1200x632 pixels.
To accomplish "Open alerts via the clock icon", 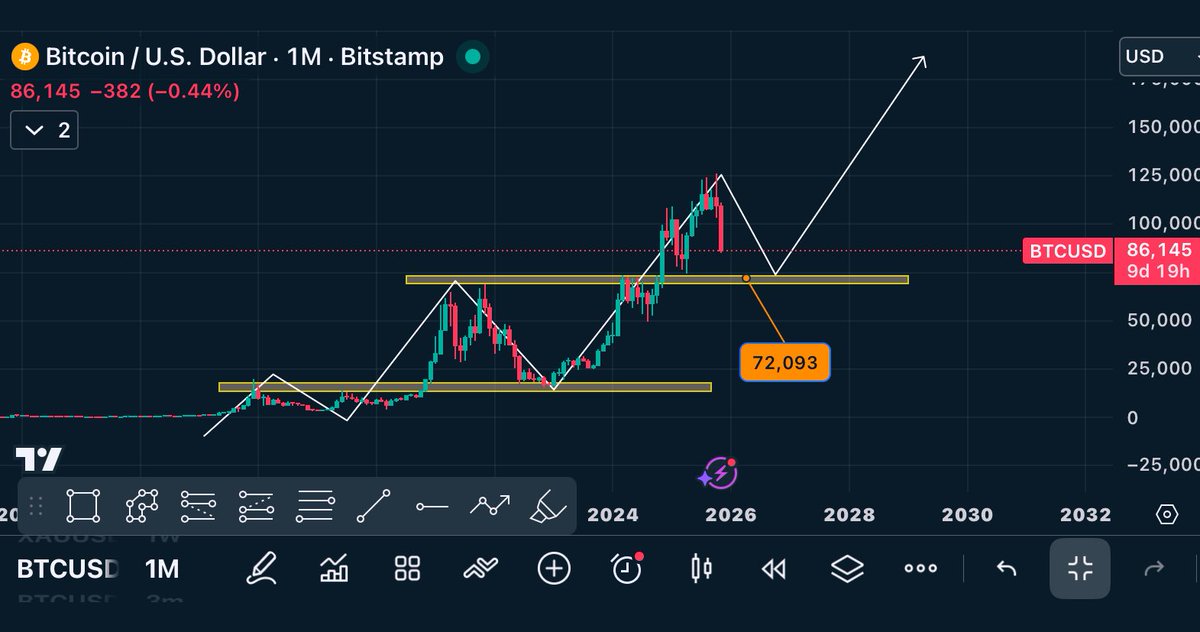I will (x=625, y=568).
